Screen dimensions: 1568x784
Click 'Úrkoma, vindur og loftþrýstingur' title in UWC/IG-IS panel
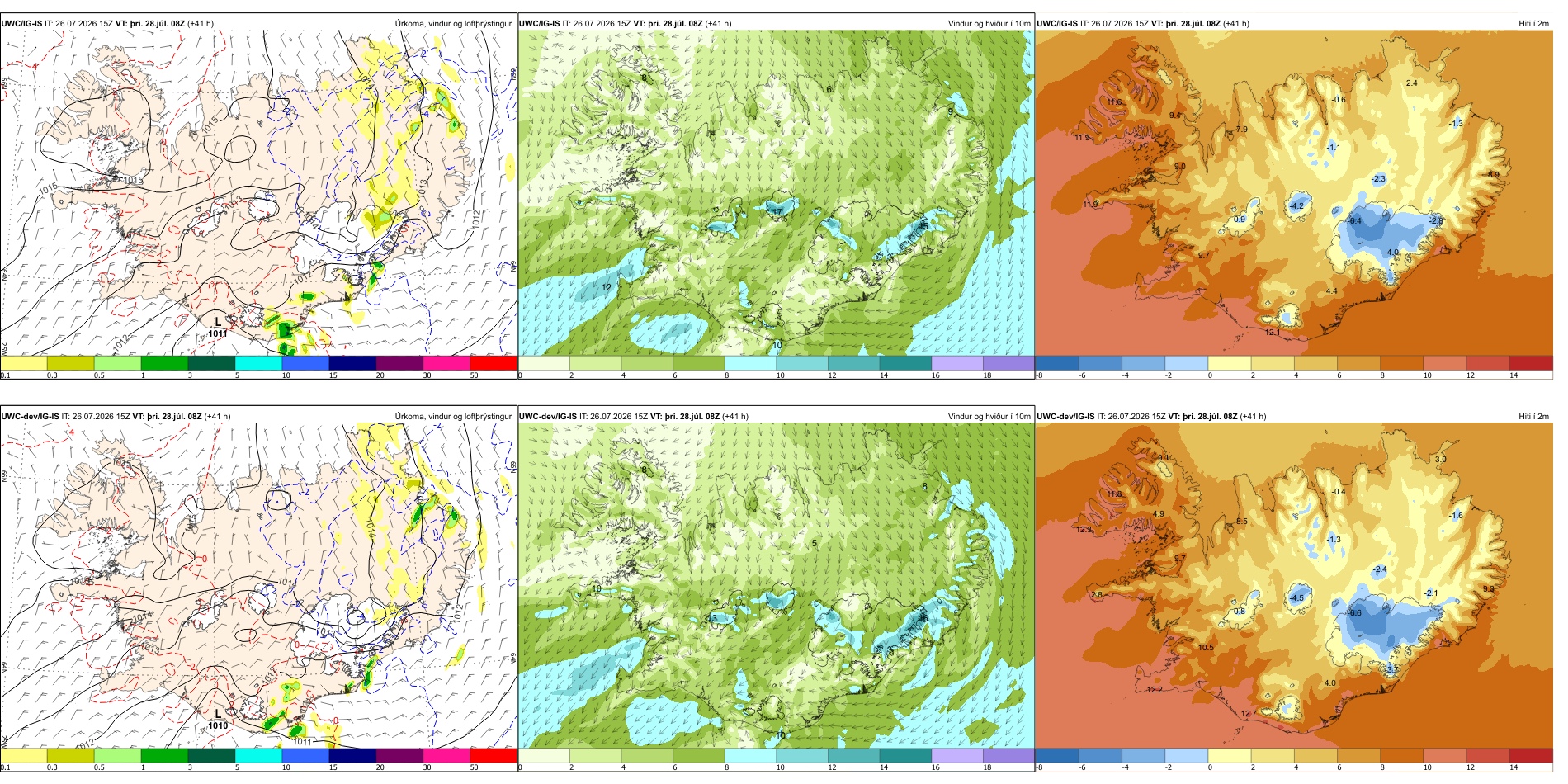[453, 24]
